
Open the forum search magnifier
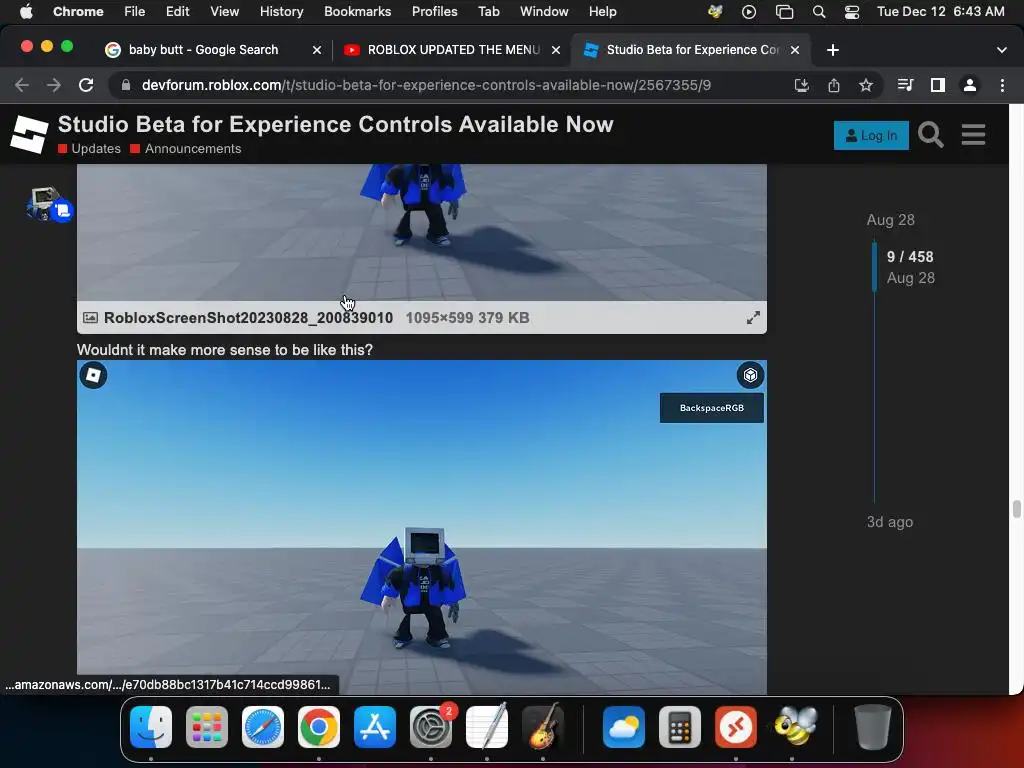931,135
